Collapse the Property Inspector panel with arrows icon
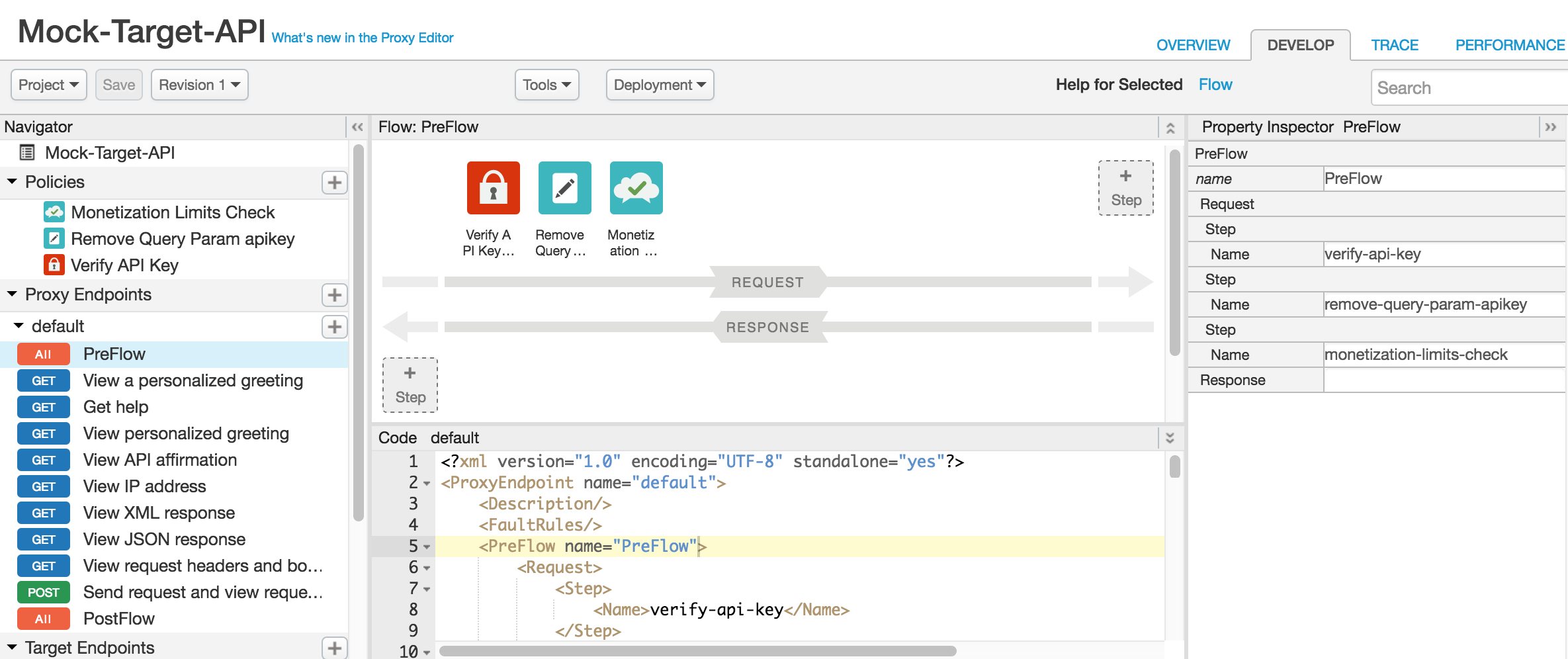This screenshot has height=659, width=1568. (x=1550, y=127)
